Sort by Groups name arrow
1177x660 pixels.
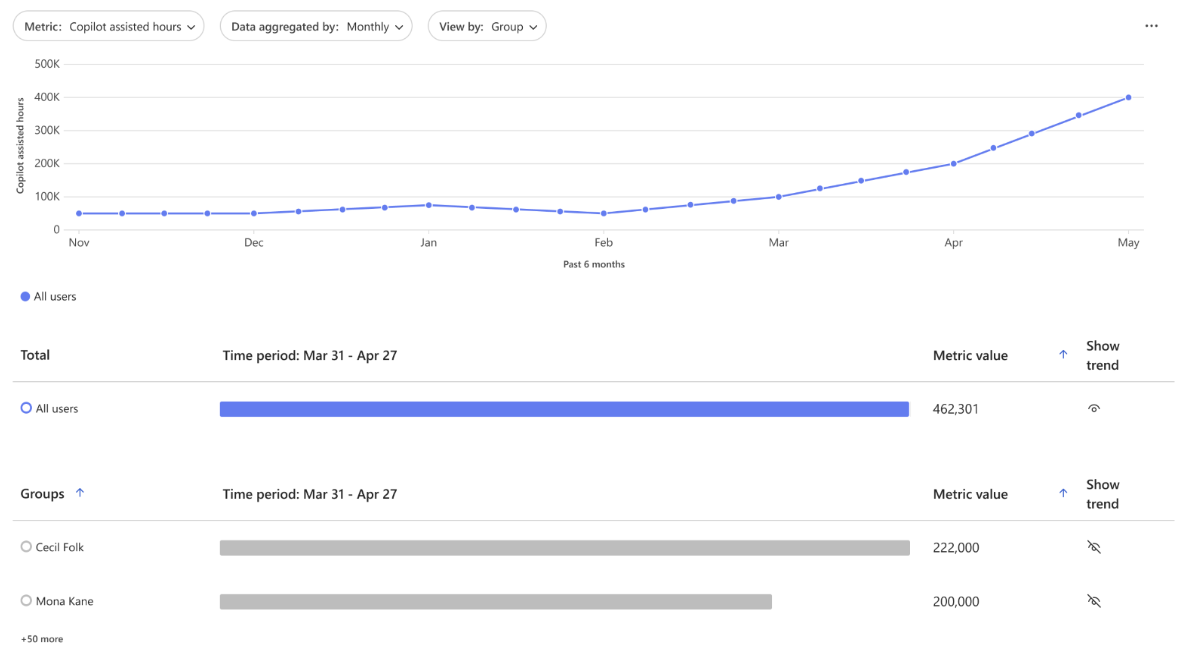point(80,493)
